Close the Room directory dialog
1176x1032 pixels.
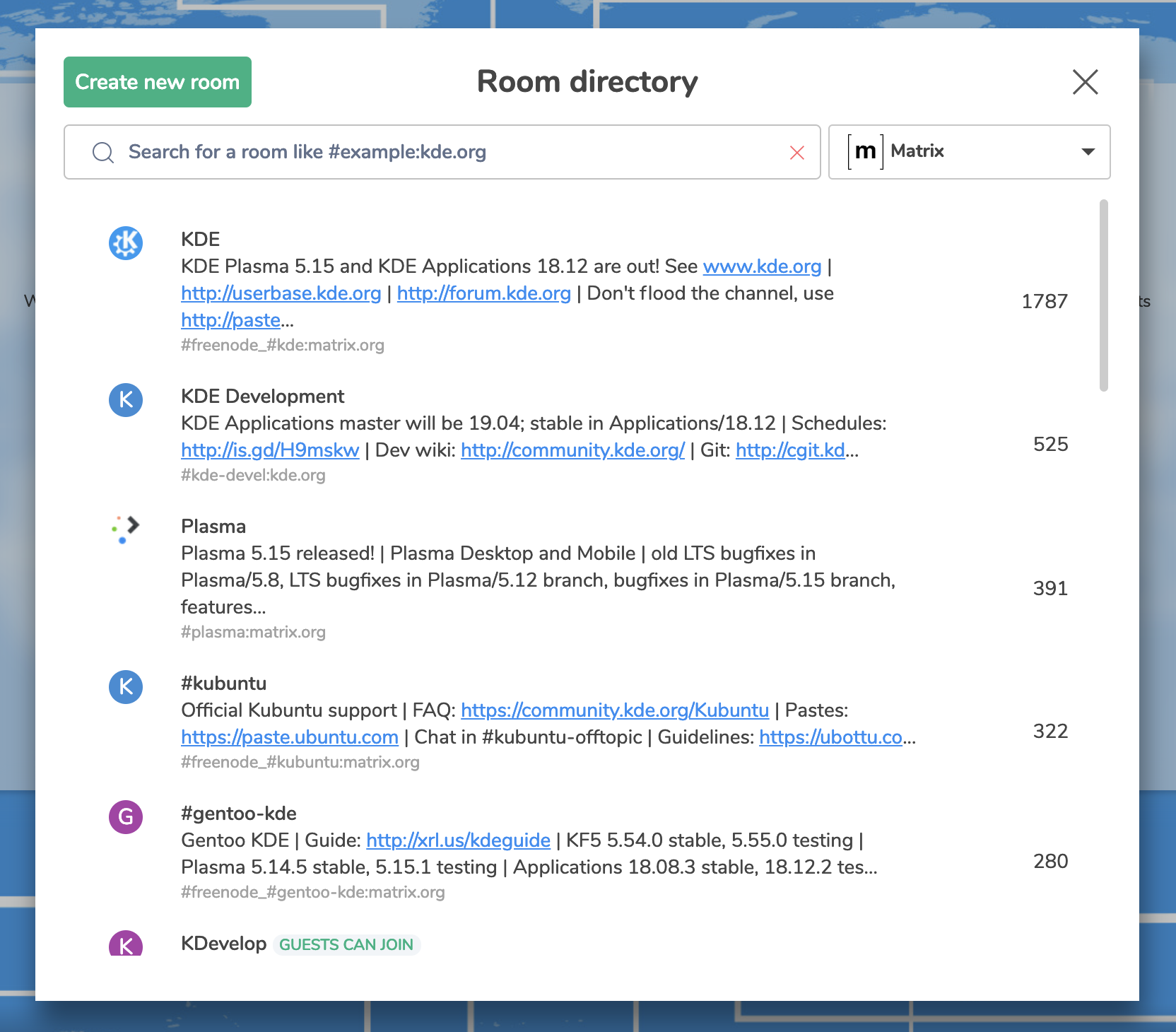[x=1085, y=82]
